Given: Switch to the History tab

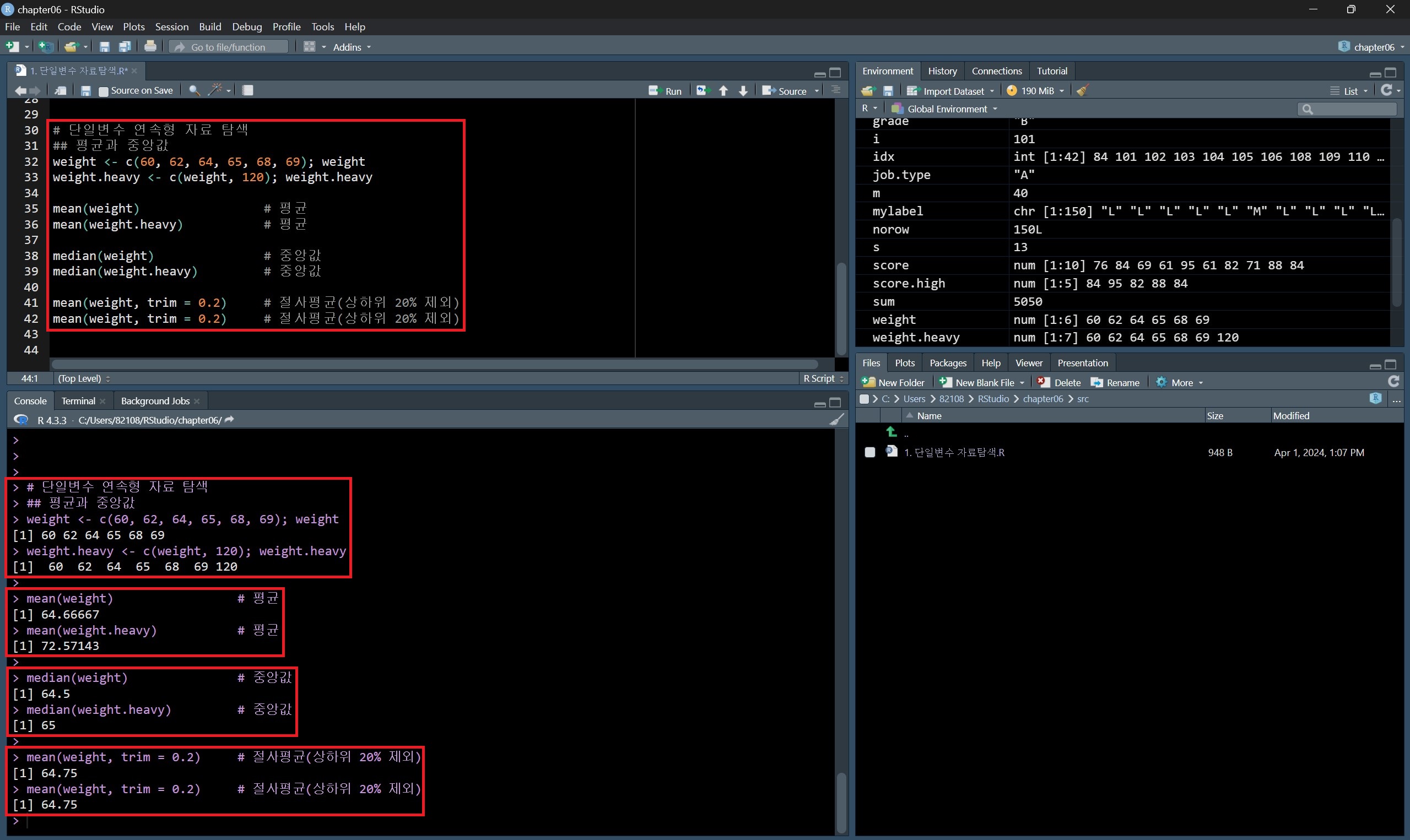Looking at the screenshot, I should point(942,71).
